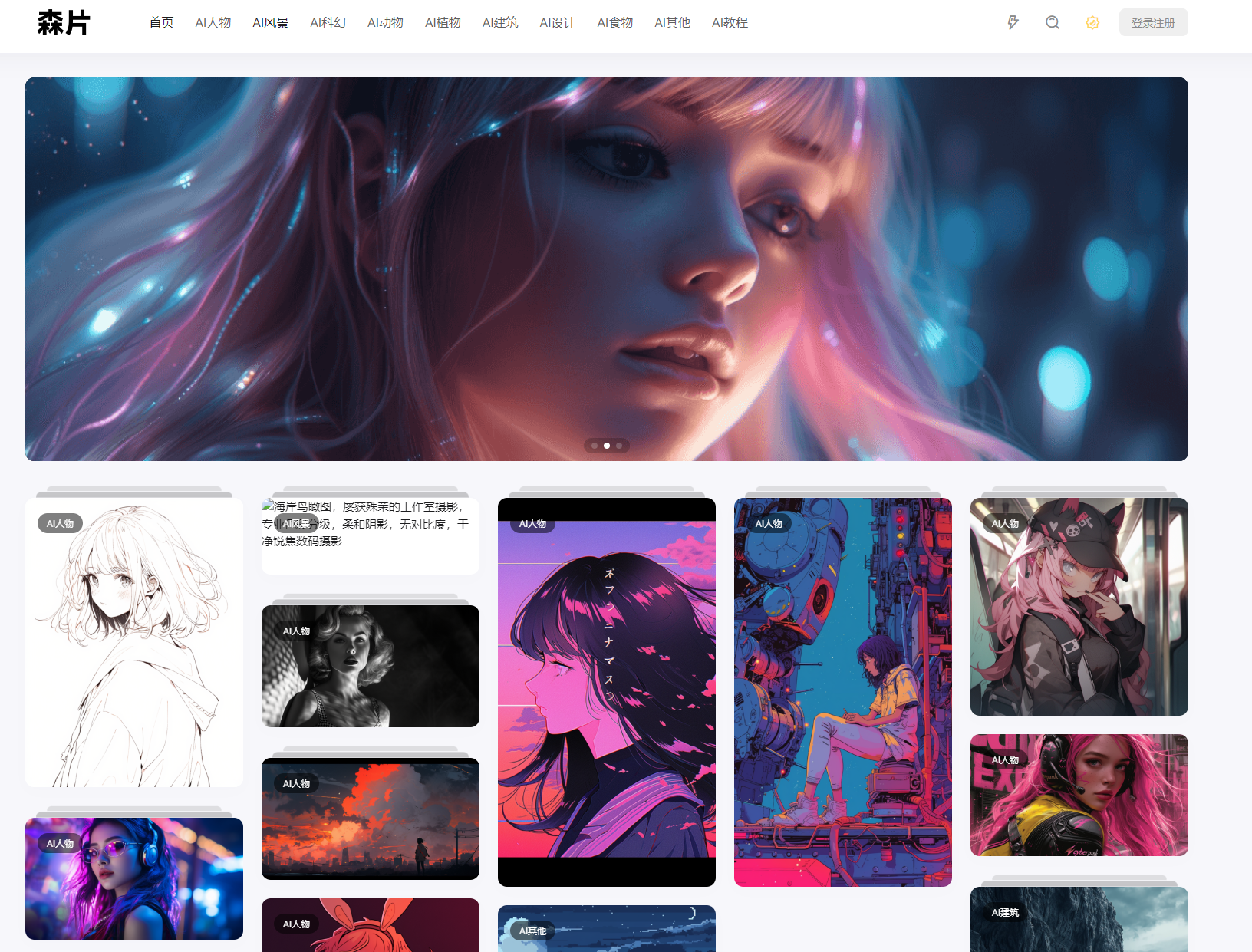The width and height of the screenshot is (1252, 952).
Task: Click AI人物 tag on robot mecha card
Action: (x=769, y=524)
